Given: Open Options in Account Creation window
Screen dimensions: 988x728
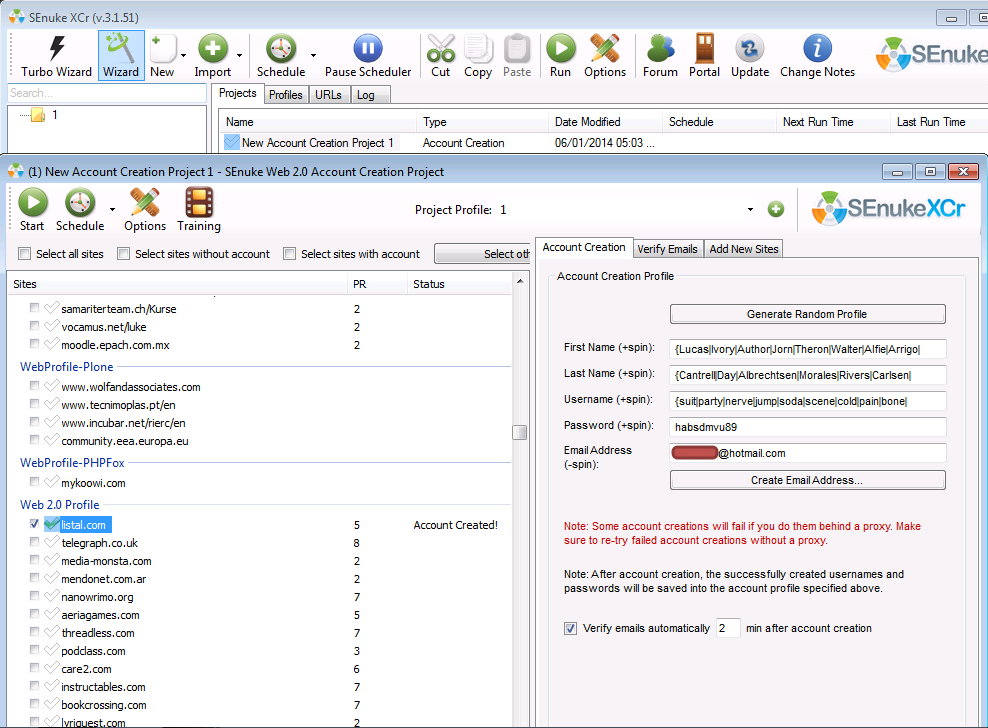Looking at the screenshot, I should pyautogui.click(x=145, y=210).
